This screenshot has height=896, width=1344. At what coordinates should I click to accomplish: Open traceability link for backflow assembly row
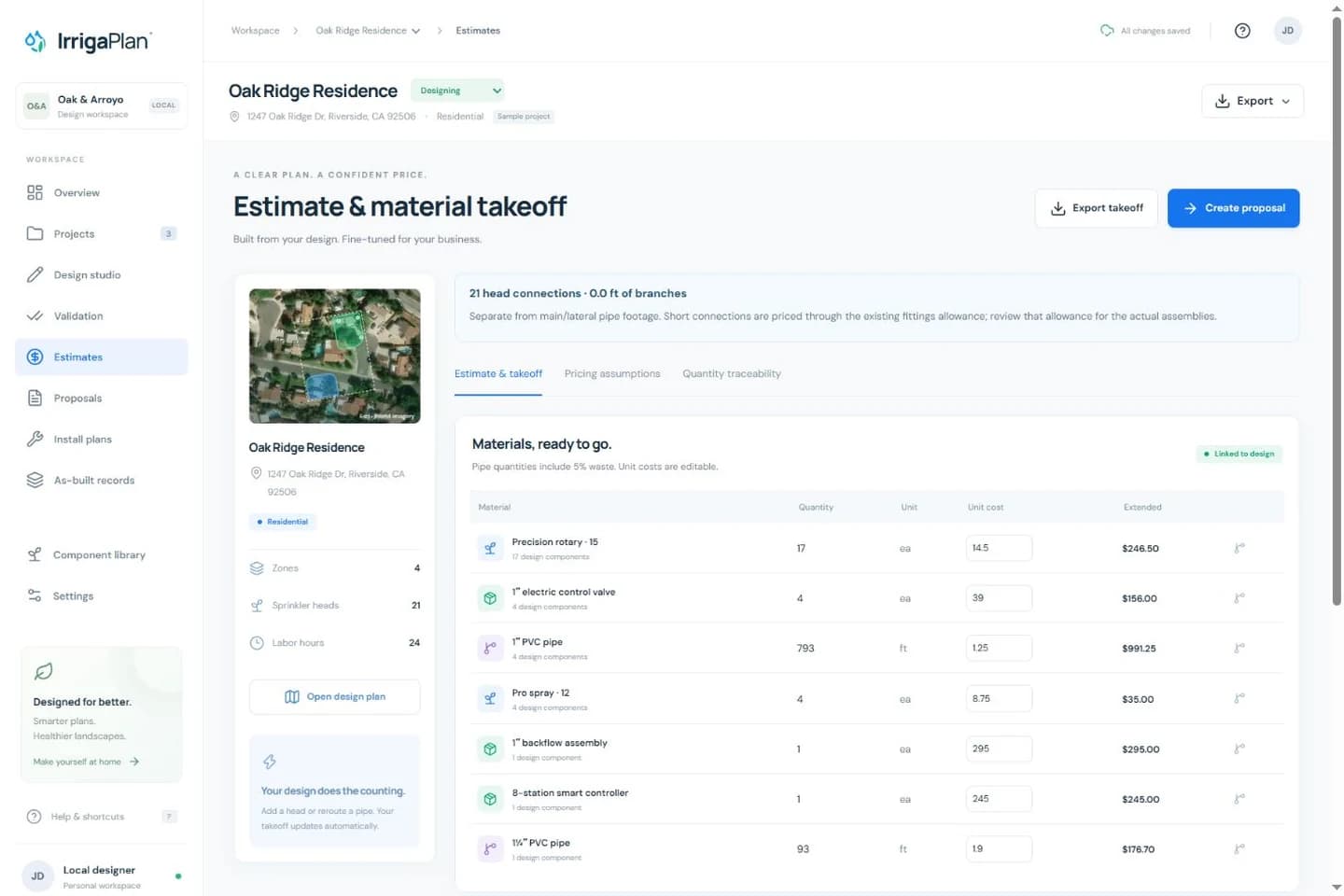coord(1239,749)
